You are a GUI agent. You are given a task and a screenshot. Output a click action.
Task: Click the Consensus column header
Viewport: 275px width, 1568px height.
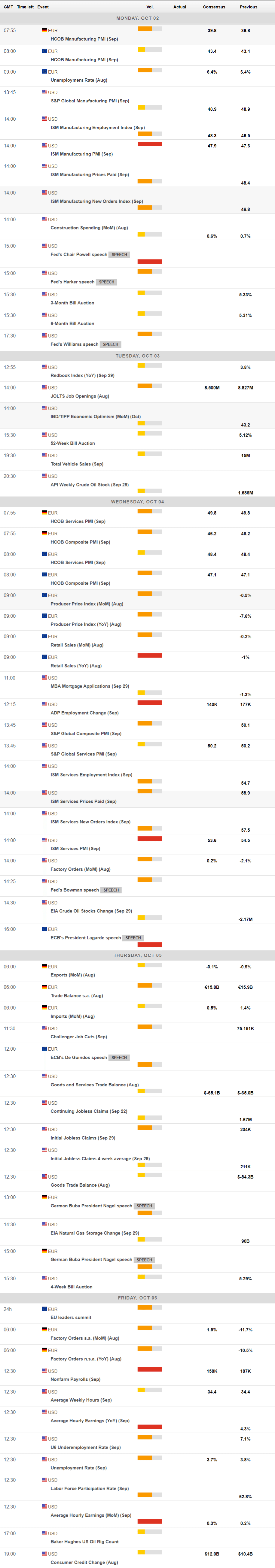[x=213, y=7]
